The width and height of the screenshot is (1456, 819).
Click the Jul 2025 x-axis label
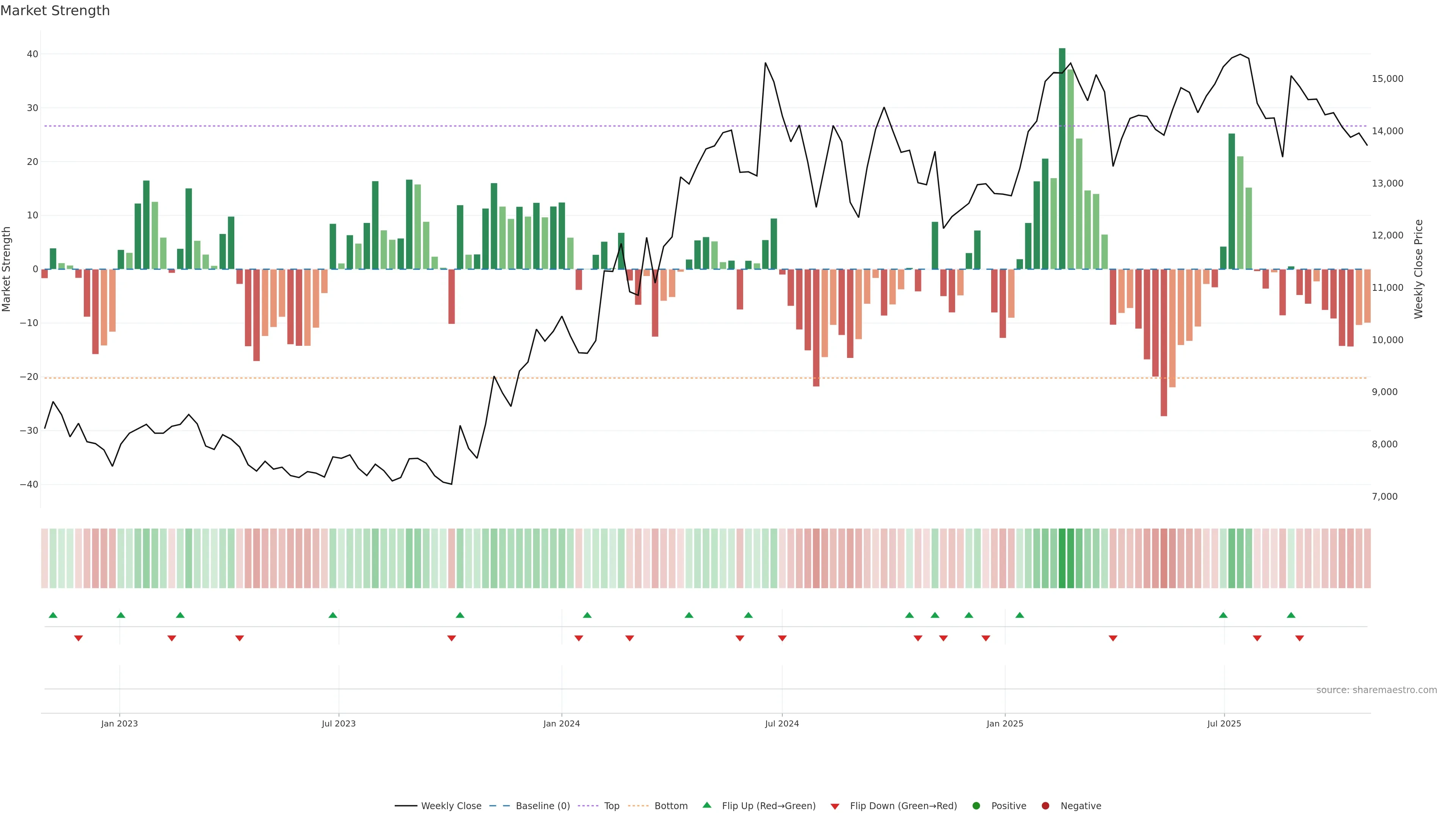(x=1224, y=723)
